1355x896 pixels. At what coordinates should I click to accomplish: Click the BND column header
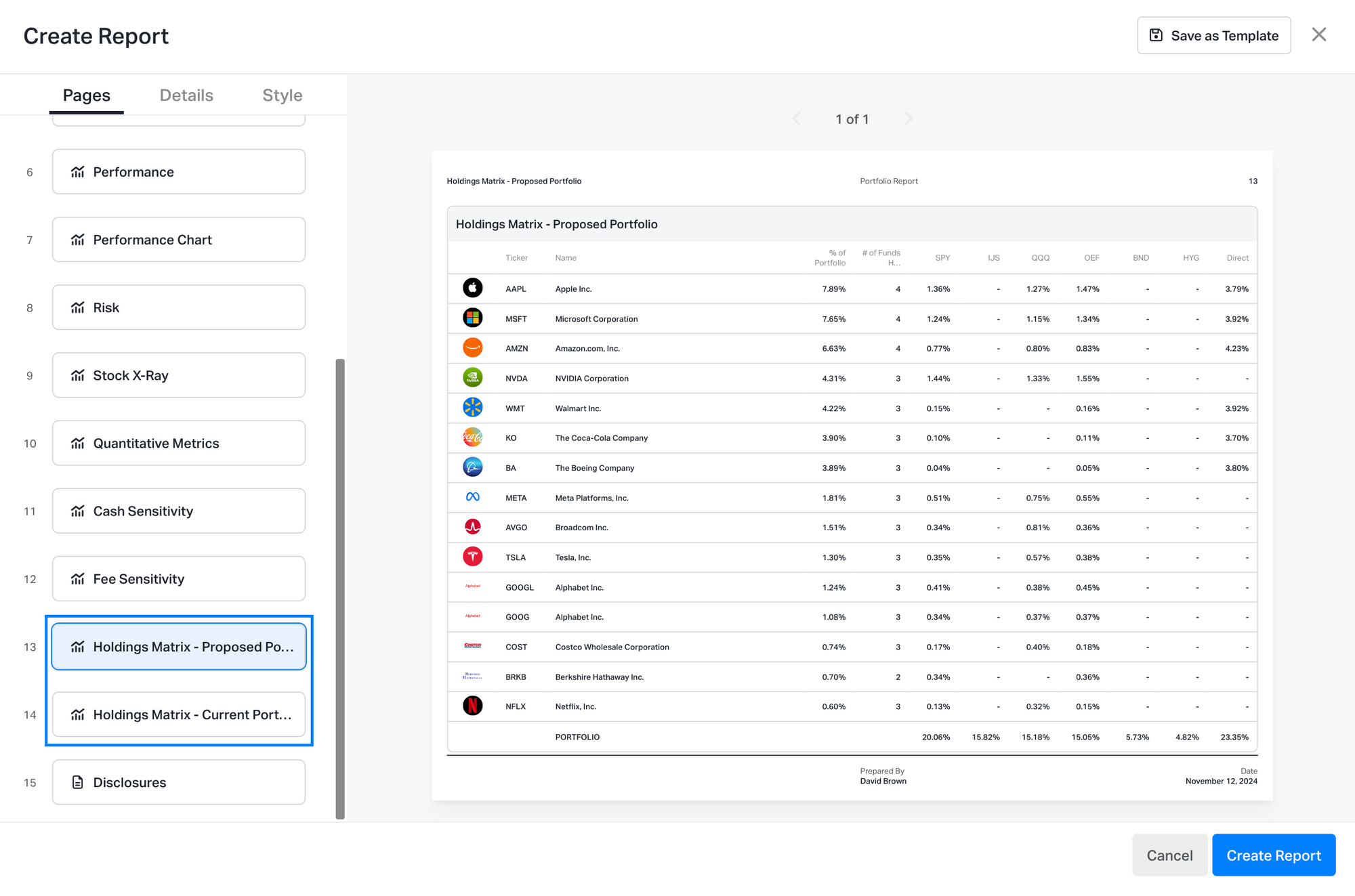click(x=1141, y=258)
